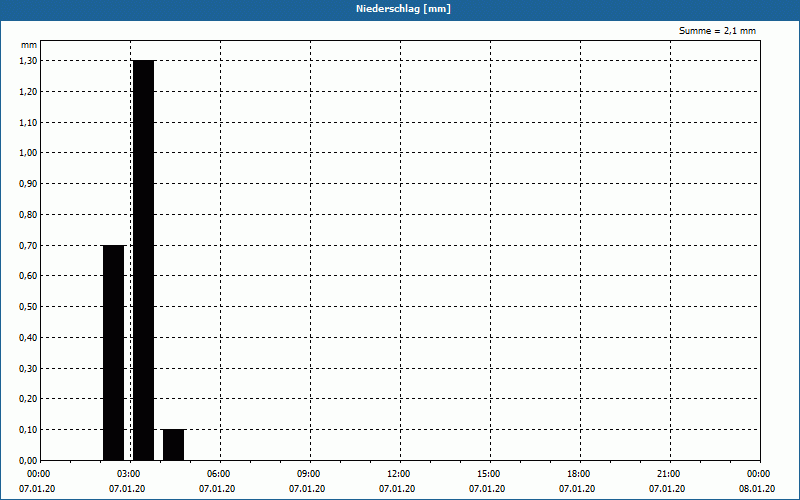800x500 pixels.
Task: Click the 0,70 y-axis value
Action: click(x=28, y=245)
